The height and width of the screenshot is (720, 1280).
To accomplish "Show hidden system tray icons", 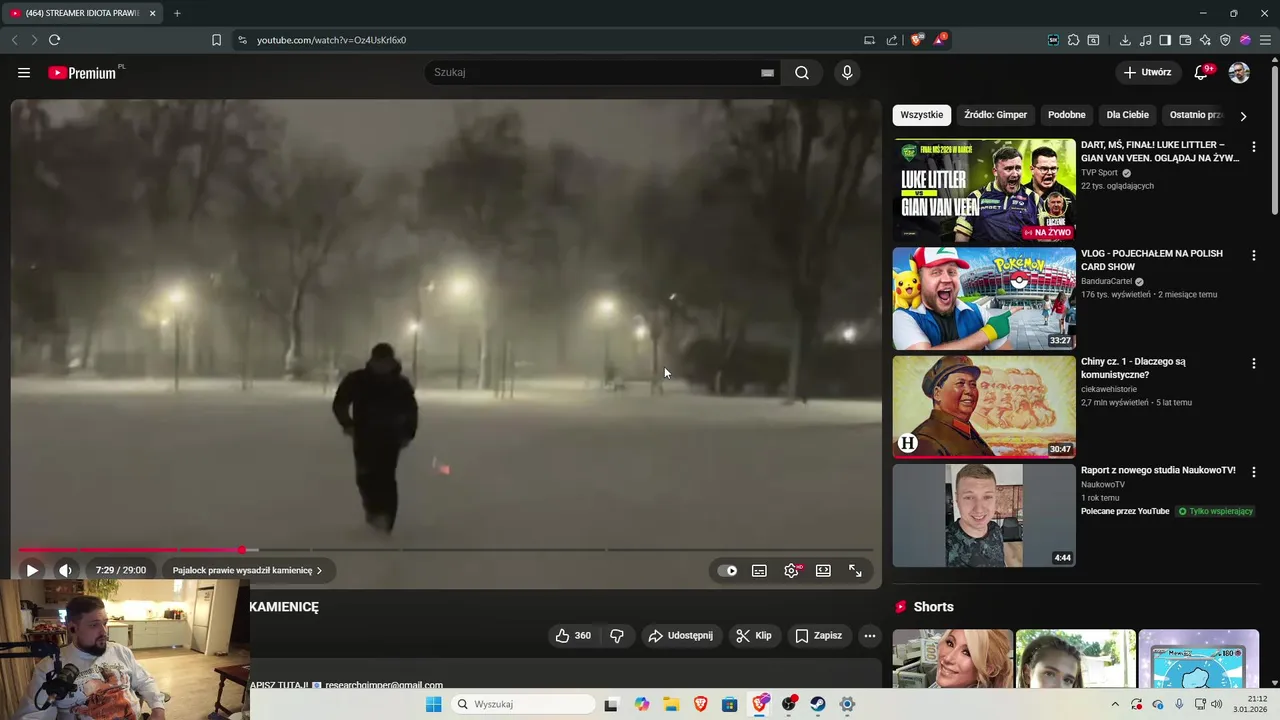I will point(1115,704).
